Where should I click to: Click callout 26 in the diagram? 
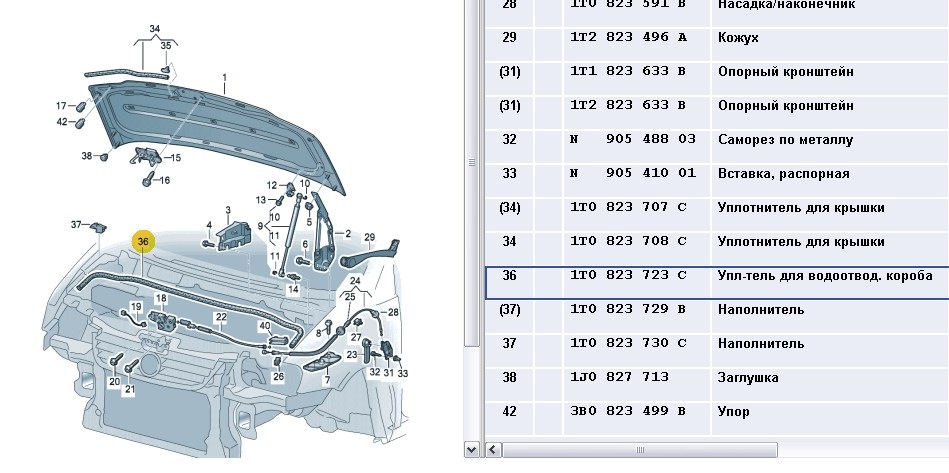pos(278,377)
